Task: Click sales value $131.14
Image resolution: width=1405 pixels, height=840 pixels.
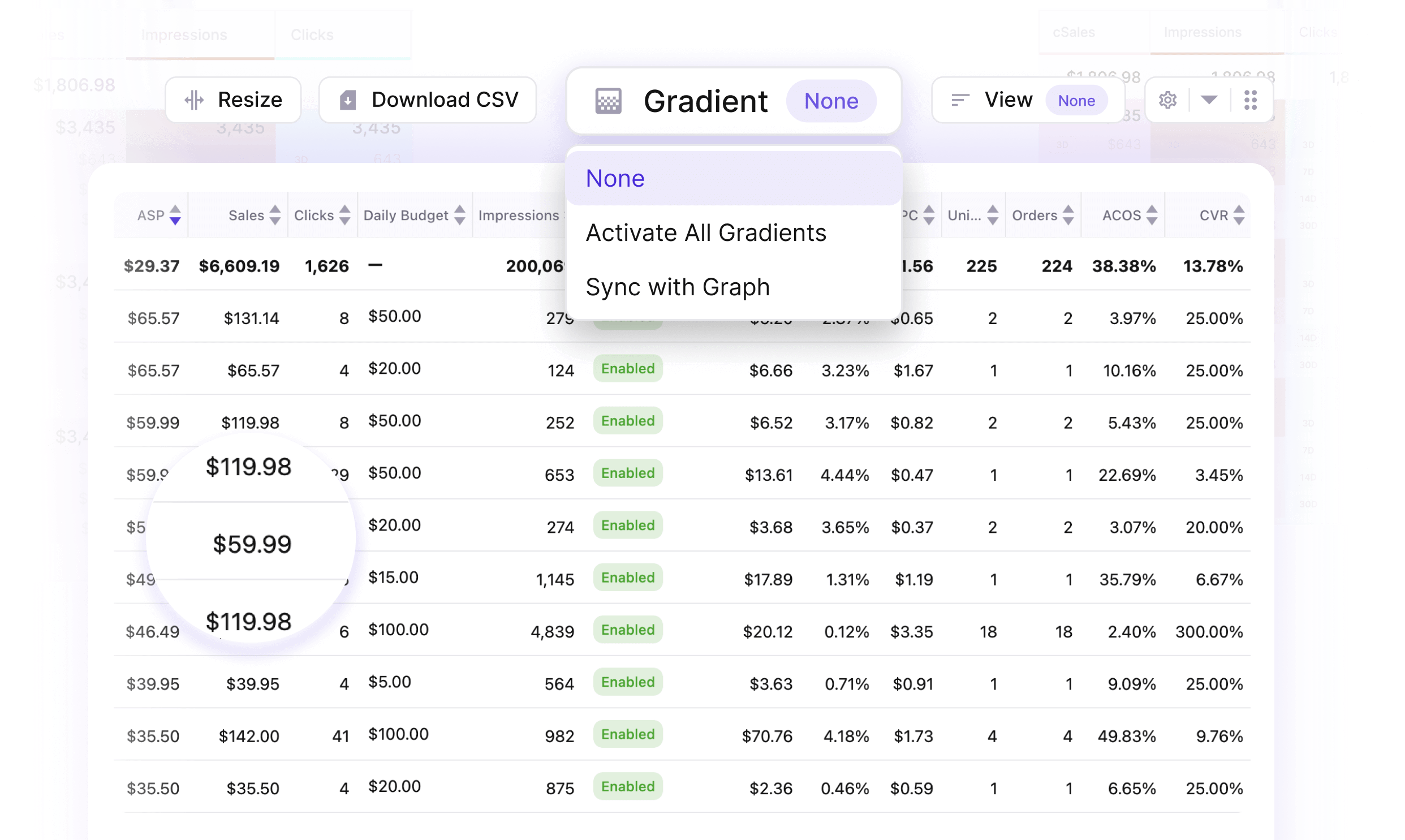Action: tap(252, 318)
